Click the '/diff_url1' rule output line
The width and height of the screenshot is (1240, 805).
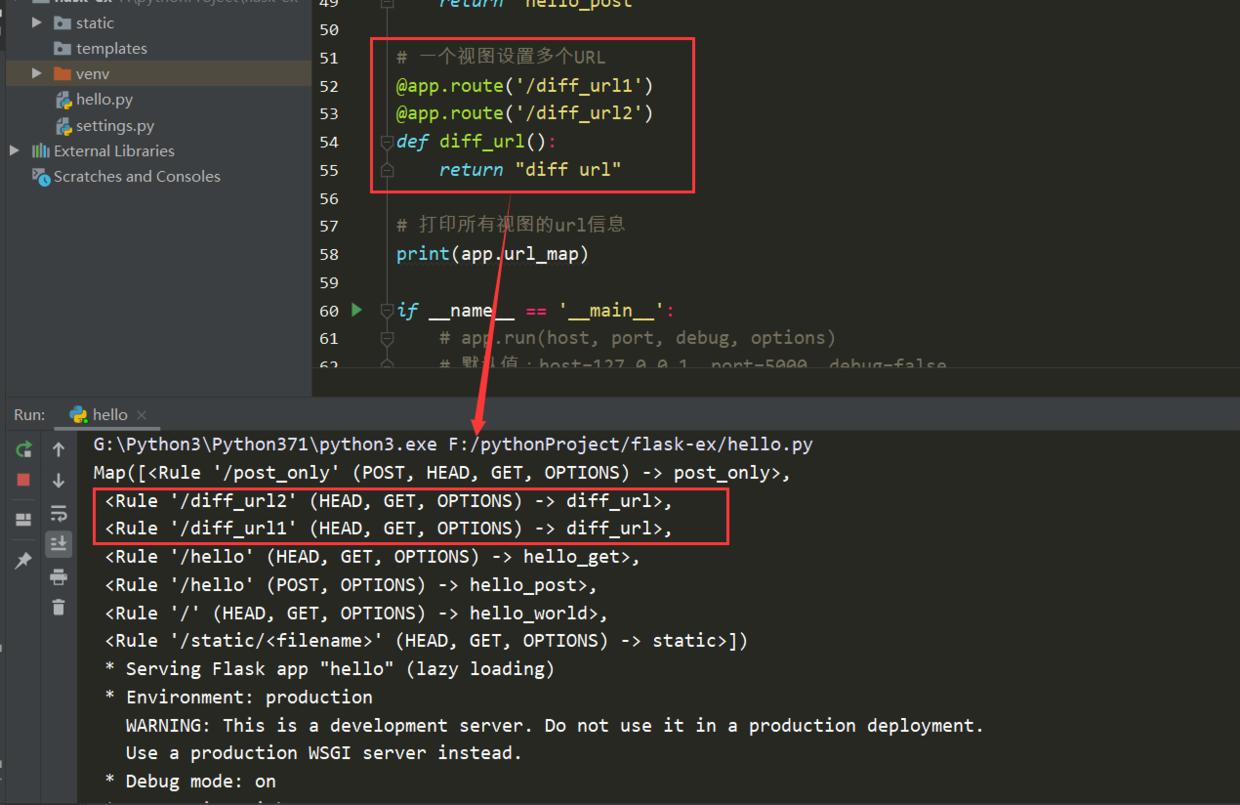[x=389, y=528]
